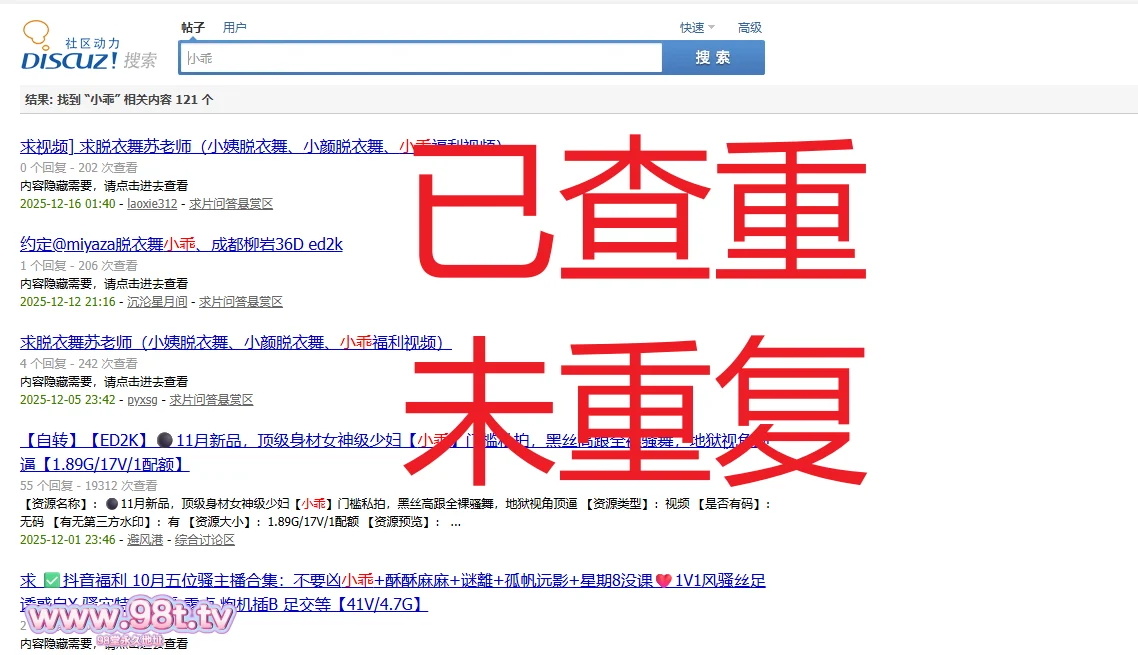Open the 高级 advanced search link
The width and height of the screenshot is (1138, 655).
(749, 28)
